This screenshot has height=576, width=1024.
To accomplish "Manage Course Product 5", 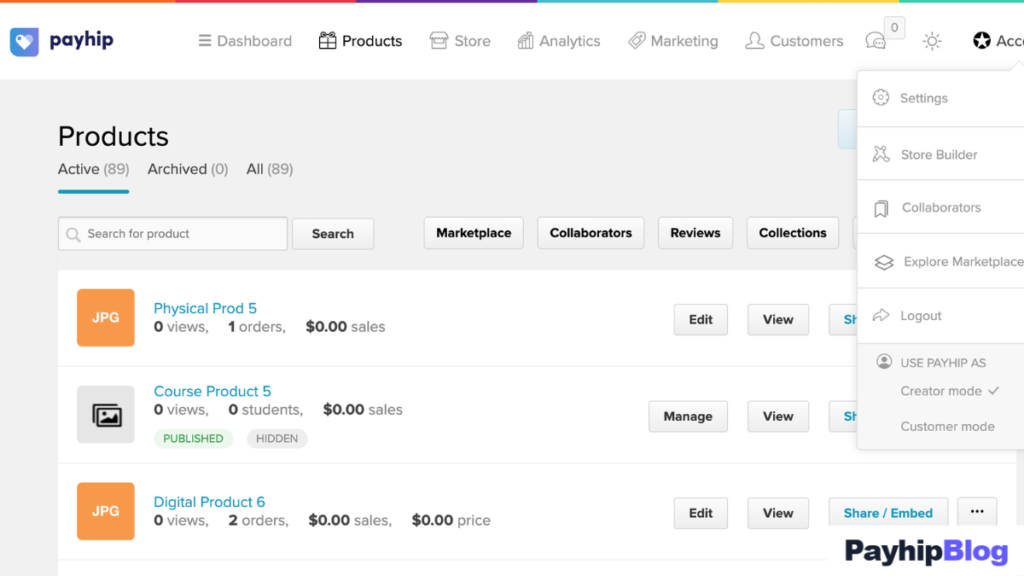I will [688, 416].
